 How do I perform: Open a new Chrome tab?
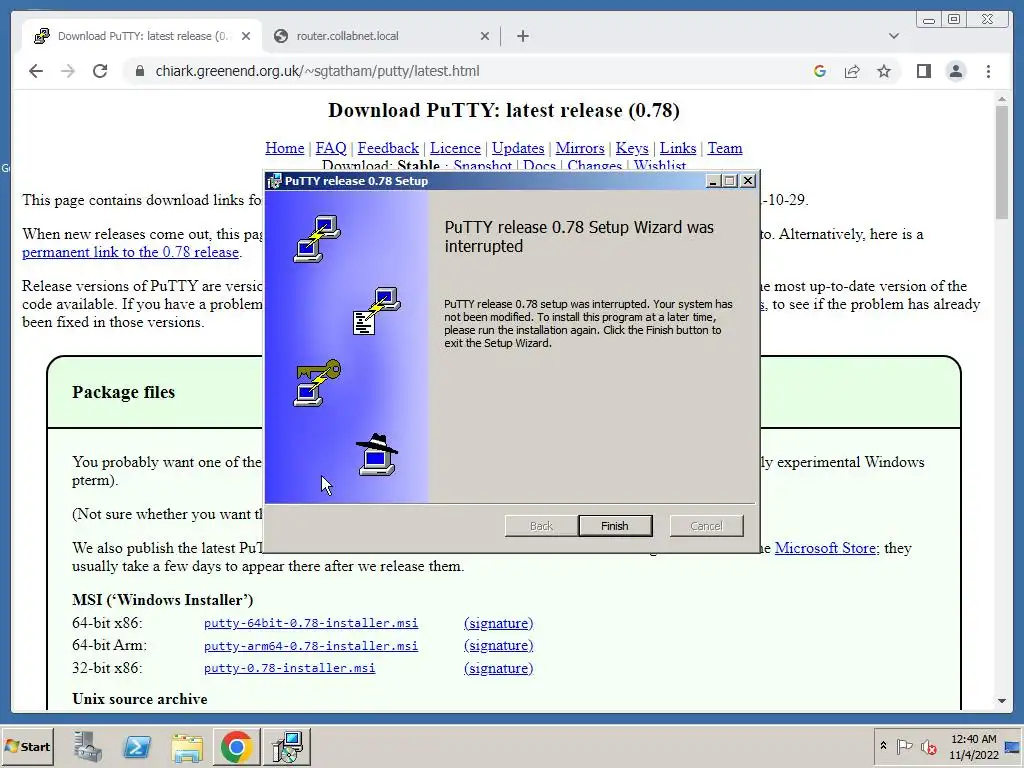522,36
